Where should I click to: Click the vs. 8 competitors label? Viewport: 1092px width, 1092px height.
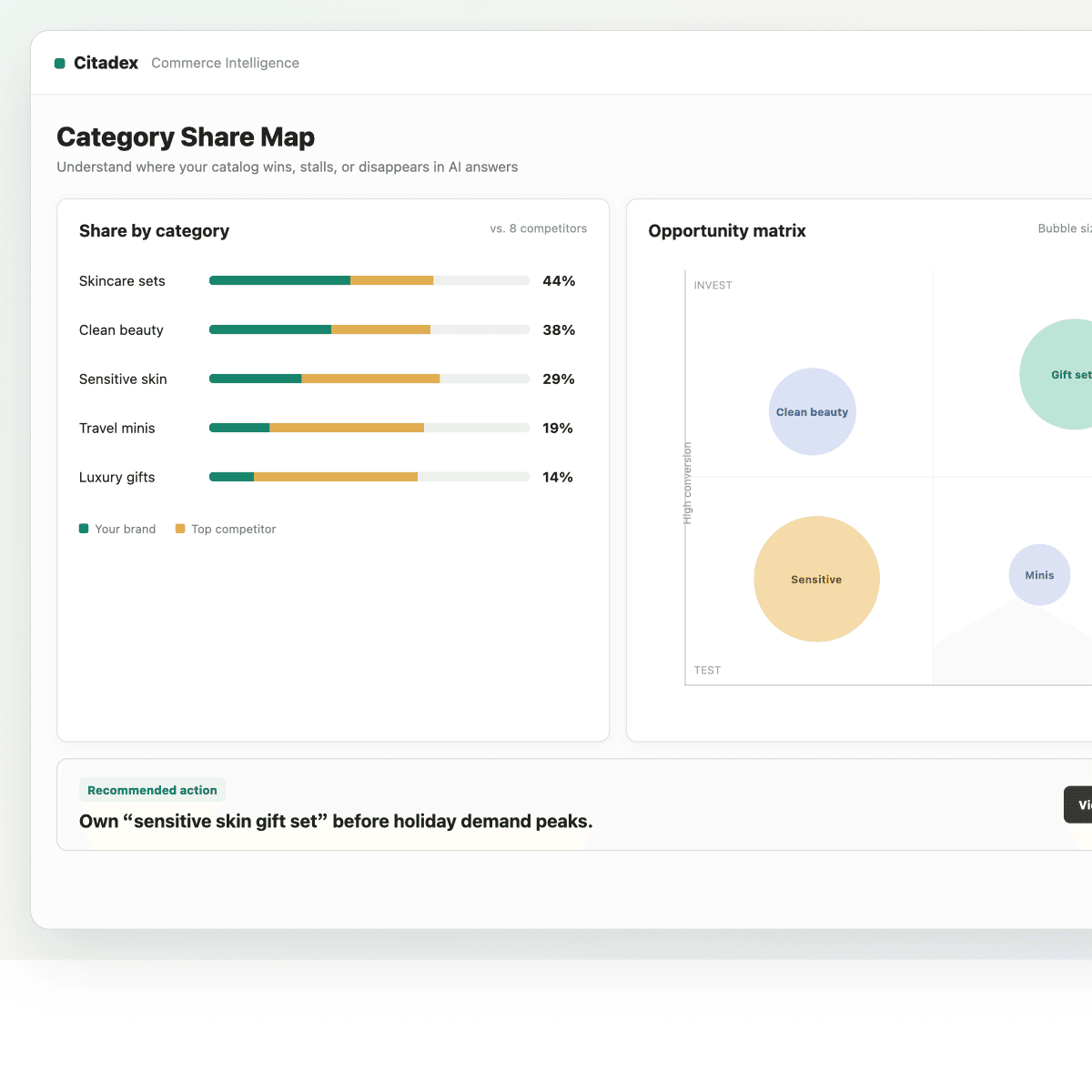pyautogui.click(x=539, y=228)
